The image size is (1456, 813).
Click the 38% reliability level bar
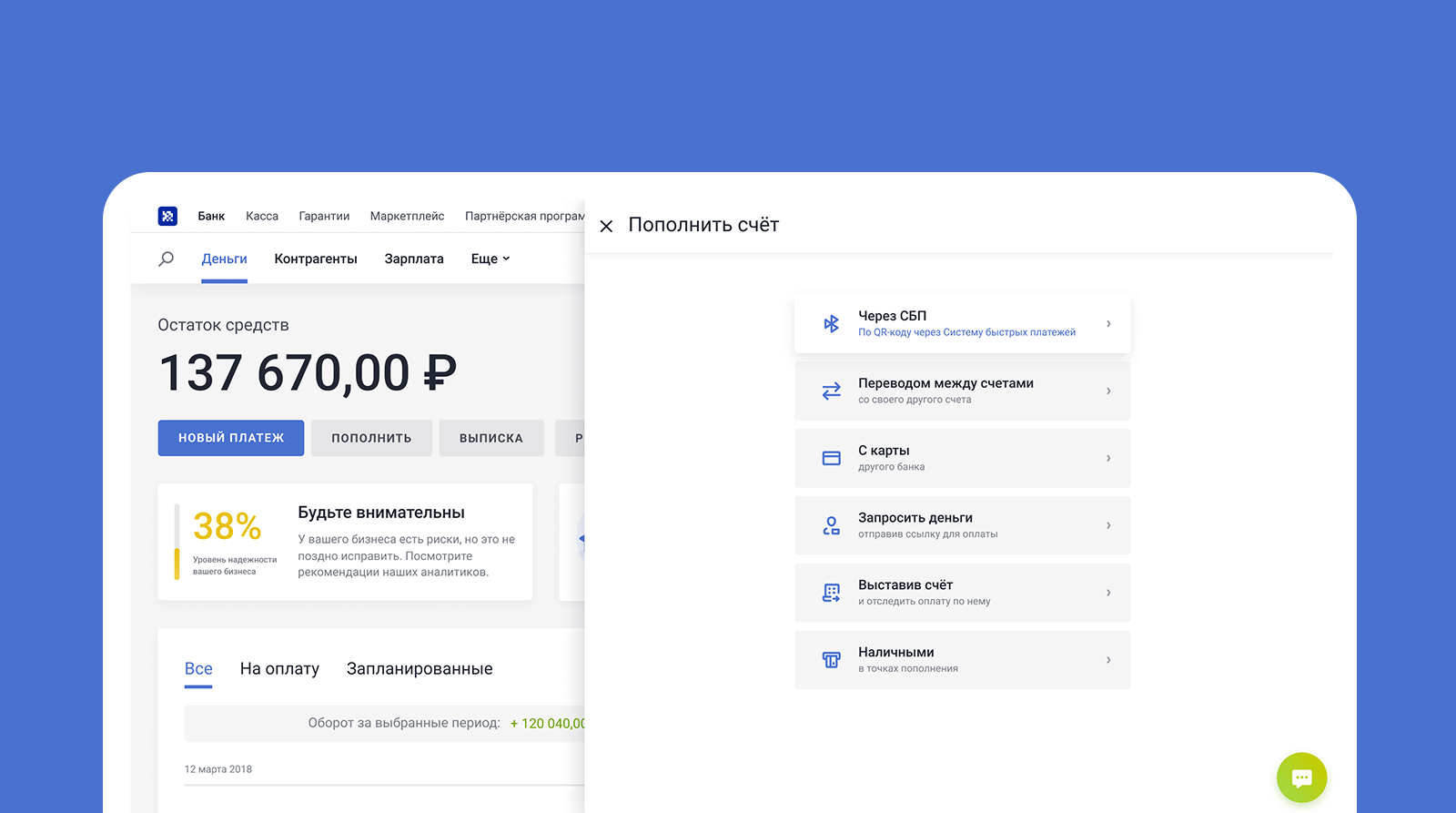point(177,542)
